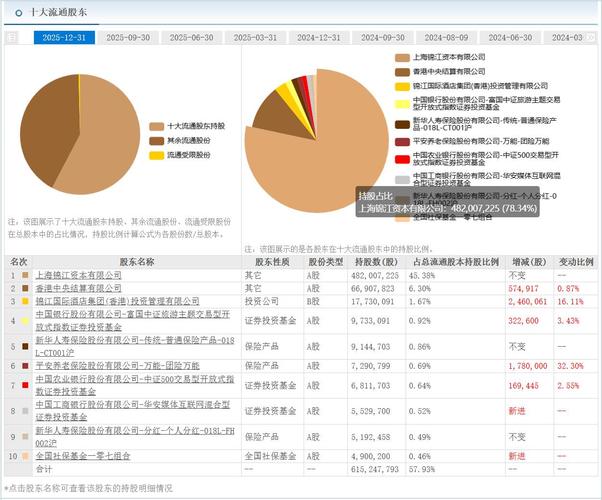Click legend swatch for 十大流通股东持股

[157, 126]
